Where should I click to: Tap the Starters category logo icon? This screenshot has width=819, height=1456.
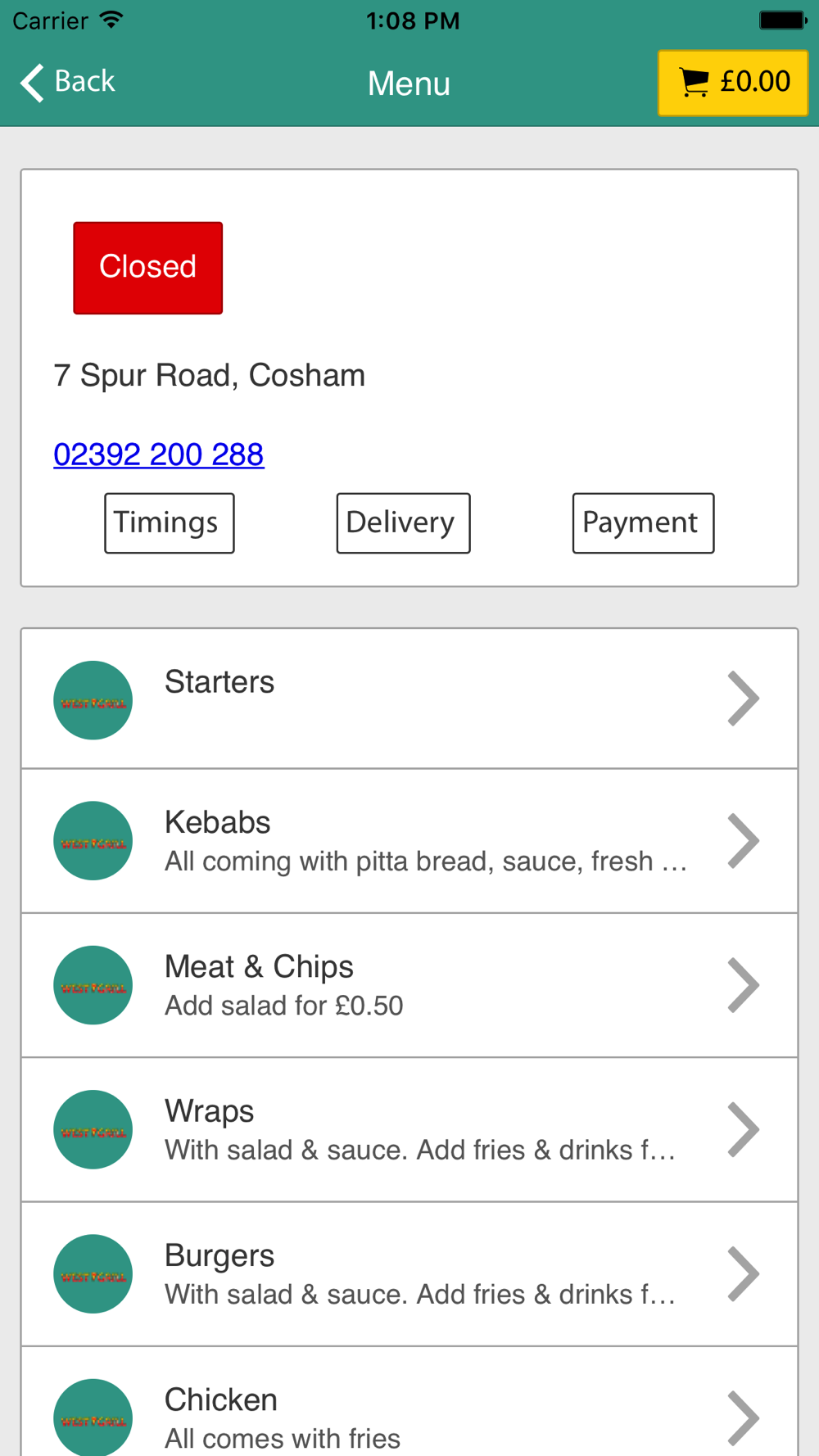coord(93,700)
